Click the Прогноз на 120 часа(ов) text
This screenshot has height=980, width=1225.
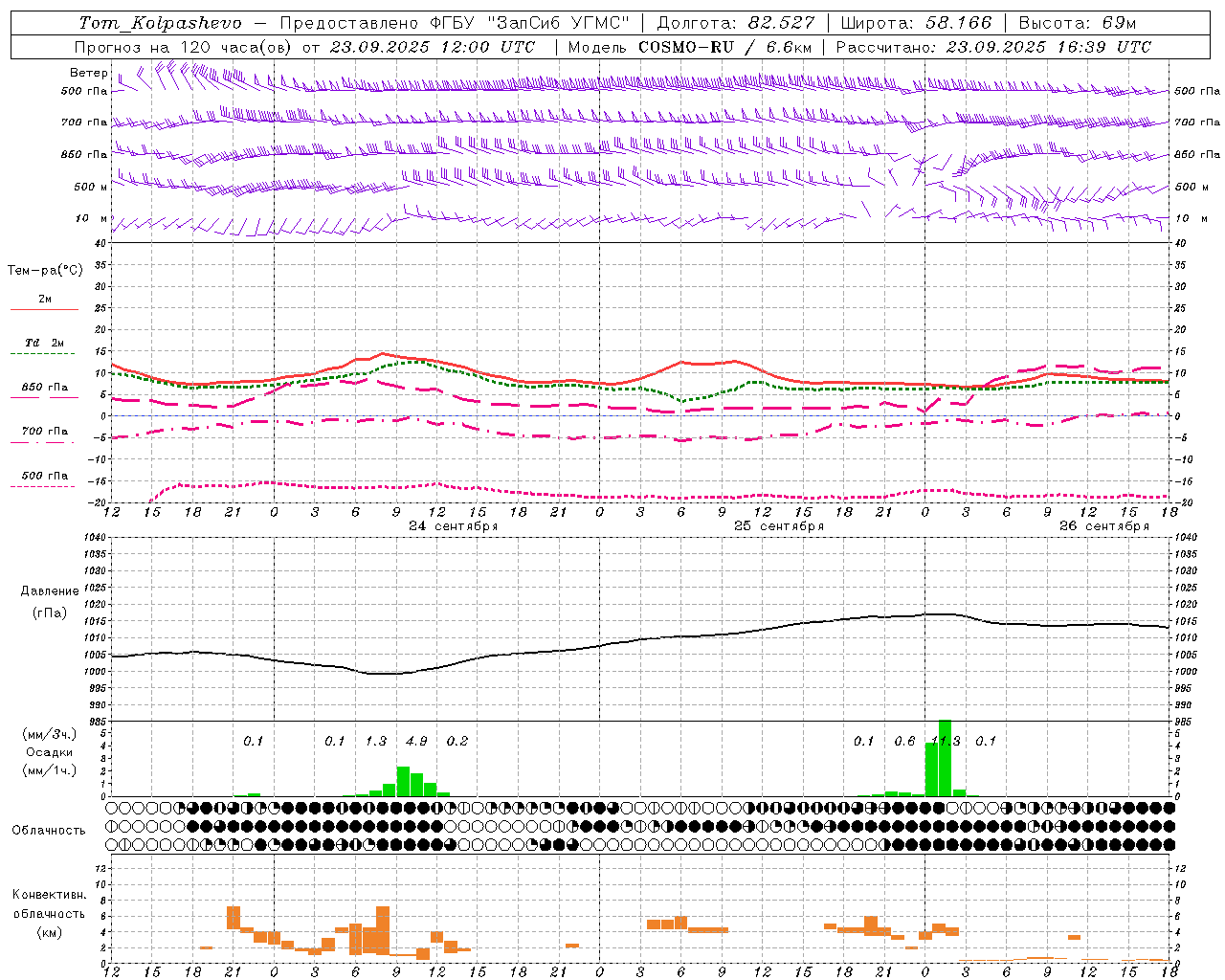pyautogui.click(x=184, y=47)
